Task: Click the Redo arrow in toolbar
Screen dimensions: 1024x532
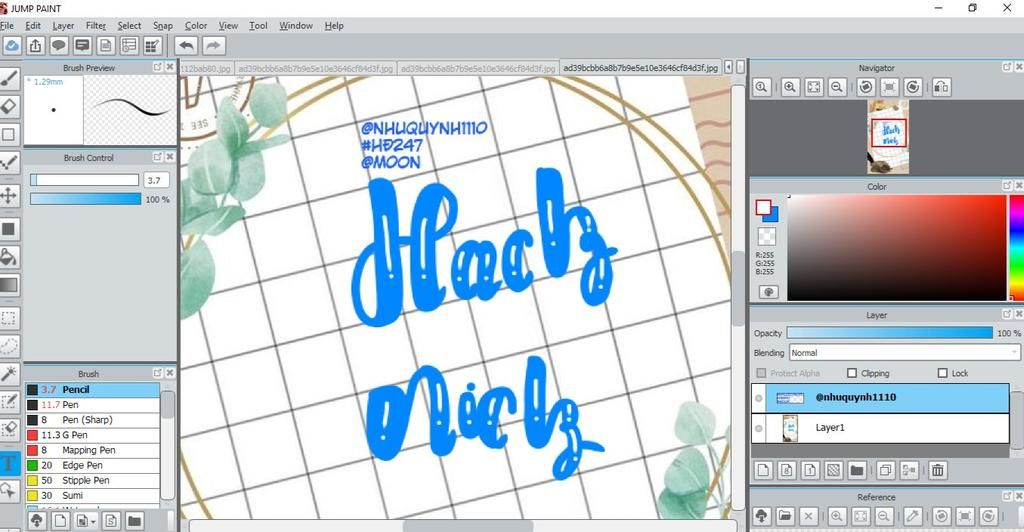Action: coord(214,46)
